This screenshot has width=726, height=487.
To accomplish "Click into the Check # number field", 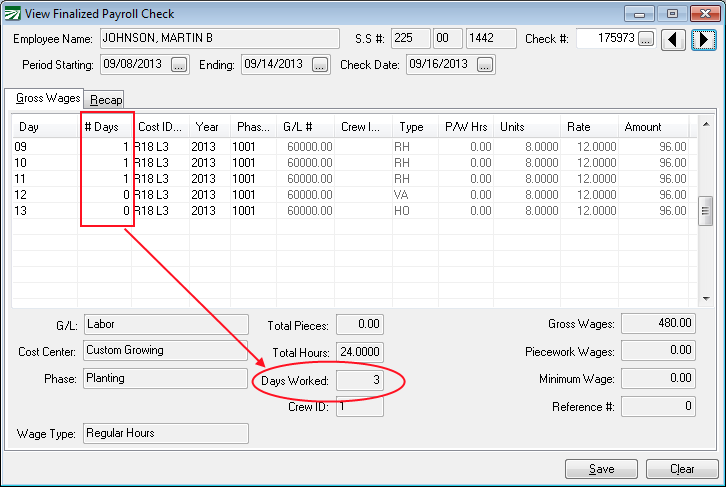I will click(x=606, y=39).
